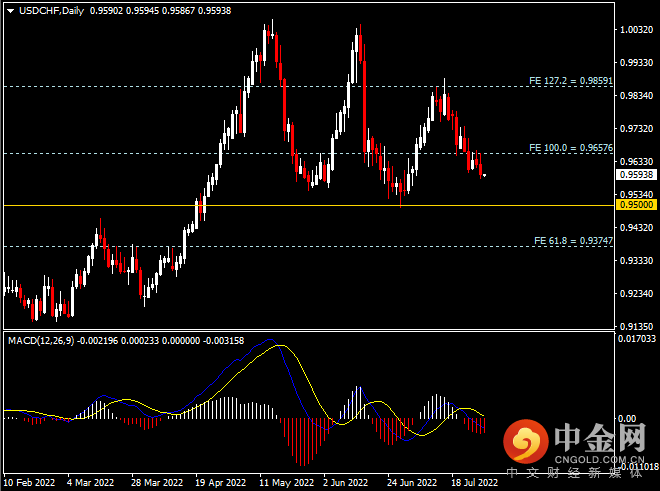Select the 0.94320 price axis label

point(636,227)
